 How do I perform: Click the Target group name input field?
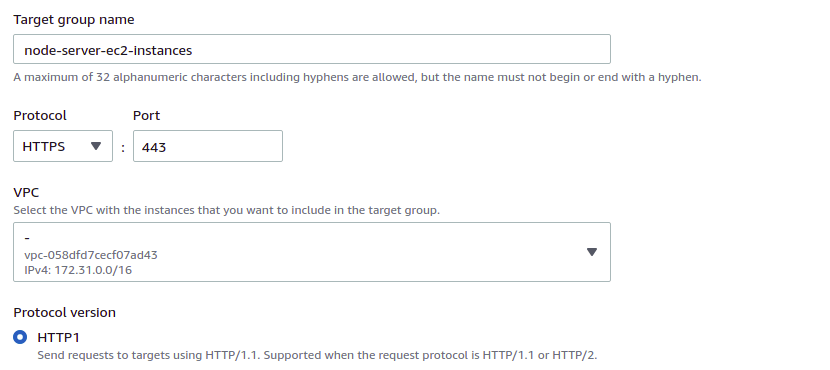click(312, 49)
